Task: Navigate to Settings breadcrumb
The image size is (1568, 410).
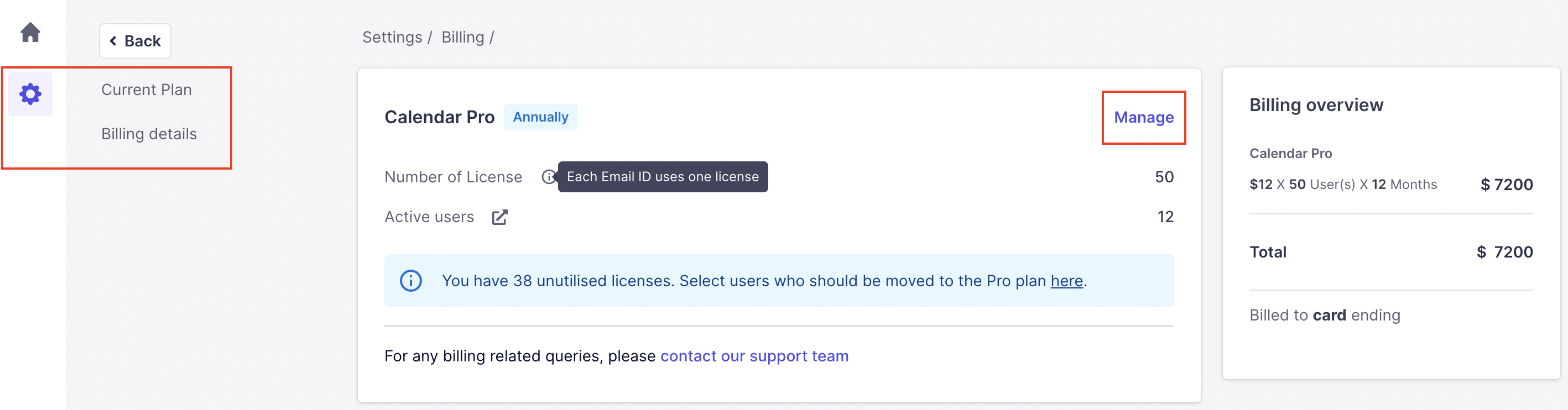Action: [x=392, y=38]
